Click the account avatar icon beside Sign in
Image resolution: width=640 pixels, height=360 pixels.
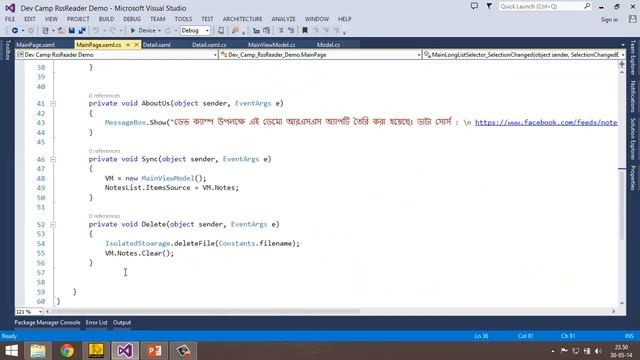pyautogui.click(x=632, y=19)
